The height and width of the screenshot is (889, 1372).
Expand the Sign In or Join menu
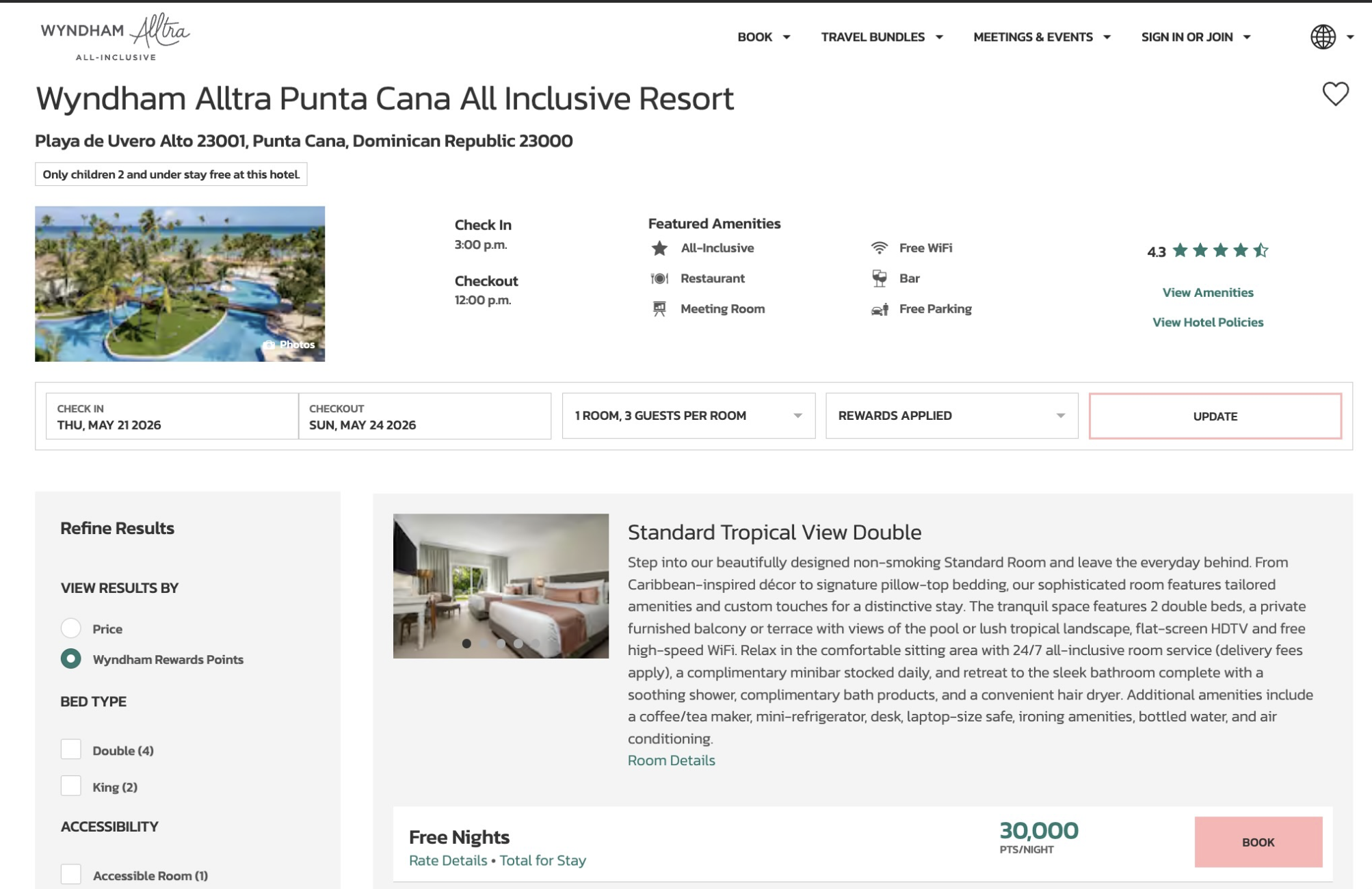1196,37
